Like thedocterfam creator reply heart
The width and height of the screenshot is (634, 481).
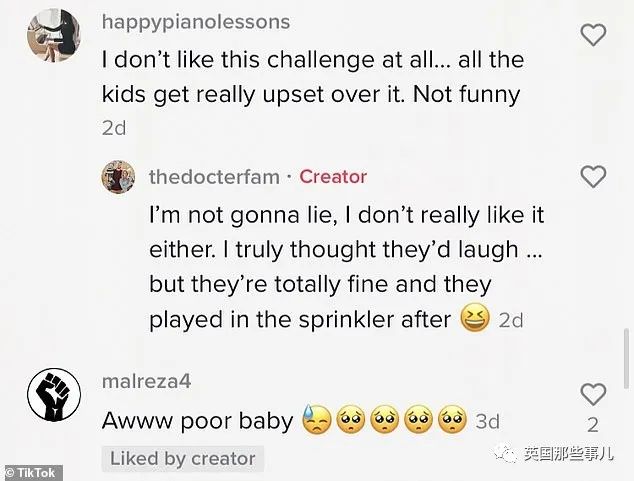coord(593,177)
